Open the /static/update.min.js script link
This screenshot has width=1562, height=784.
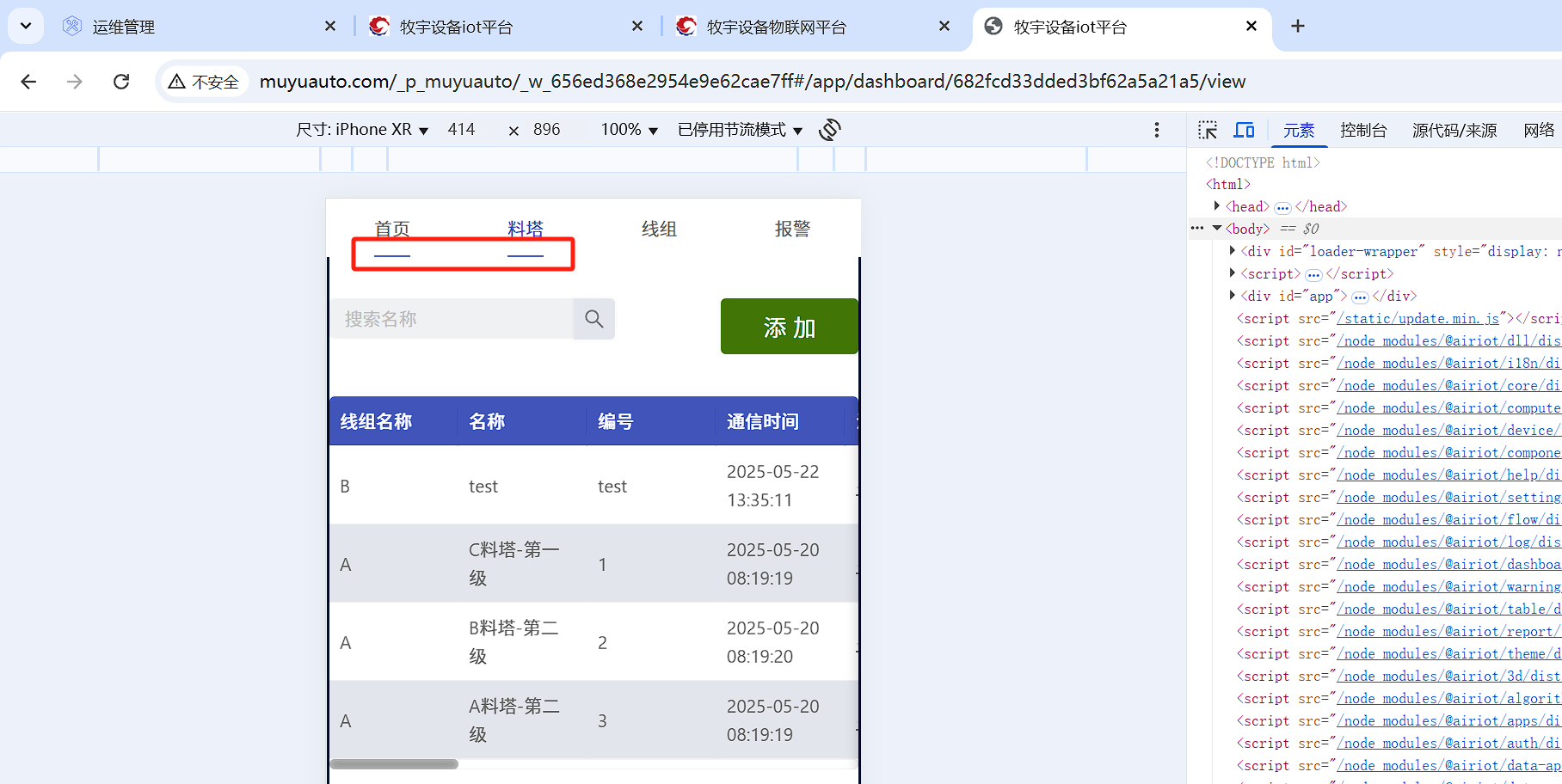[x=1417, y=318]
